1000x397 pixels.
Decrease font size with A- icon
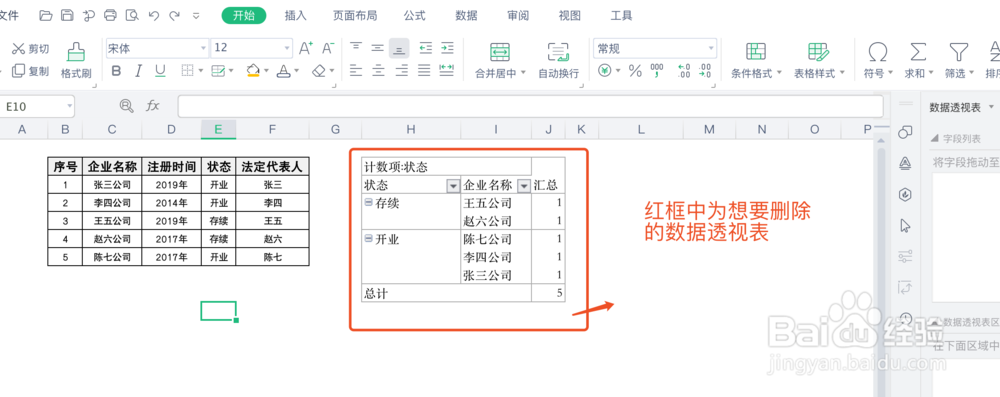pyautogui.click(x=328, y=48)
